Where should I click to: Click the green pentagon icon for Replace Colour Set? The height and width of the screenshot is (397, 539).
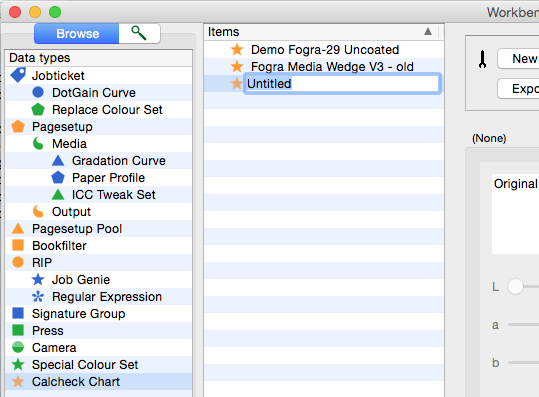click(x=38, y=109)
